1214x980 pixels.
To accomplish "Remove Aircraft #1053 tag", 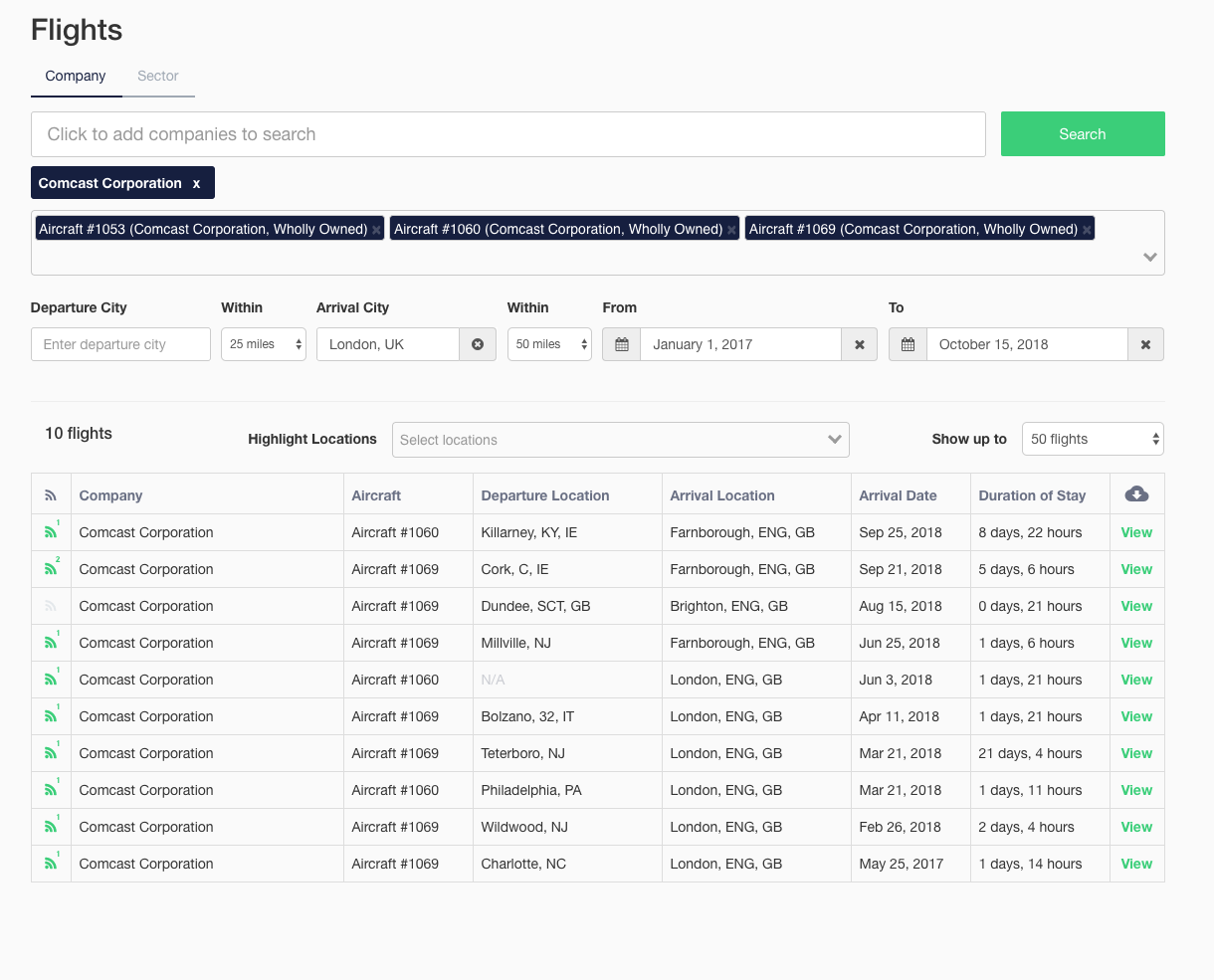I will [x=376, y=230].
